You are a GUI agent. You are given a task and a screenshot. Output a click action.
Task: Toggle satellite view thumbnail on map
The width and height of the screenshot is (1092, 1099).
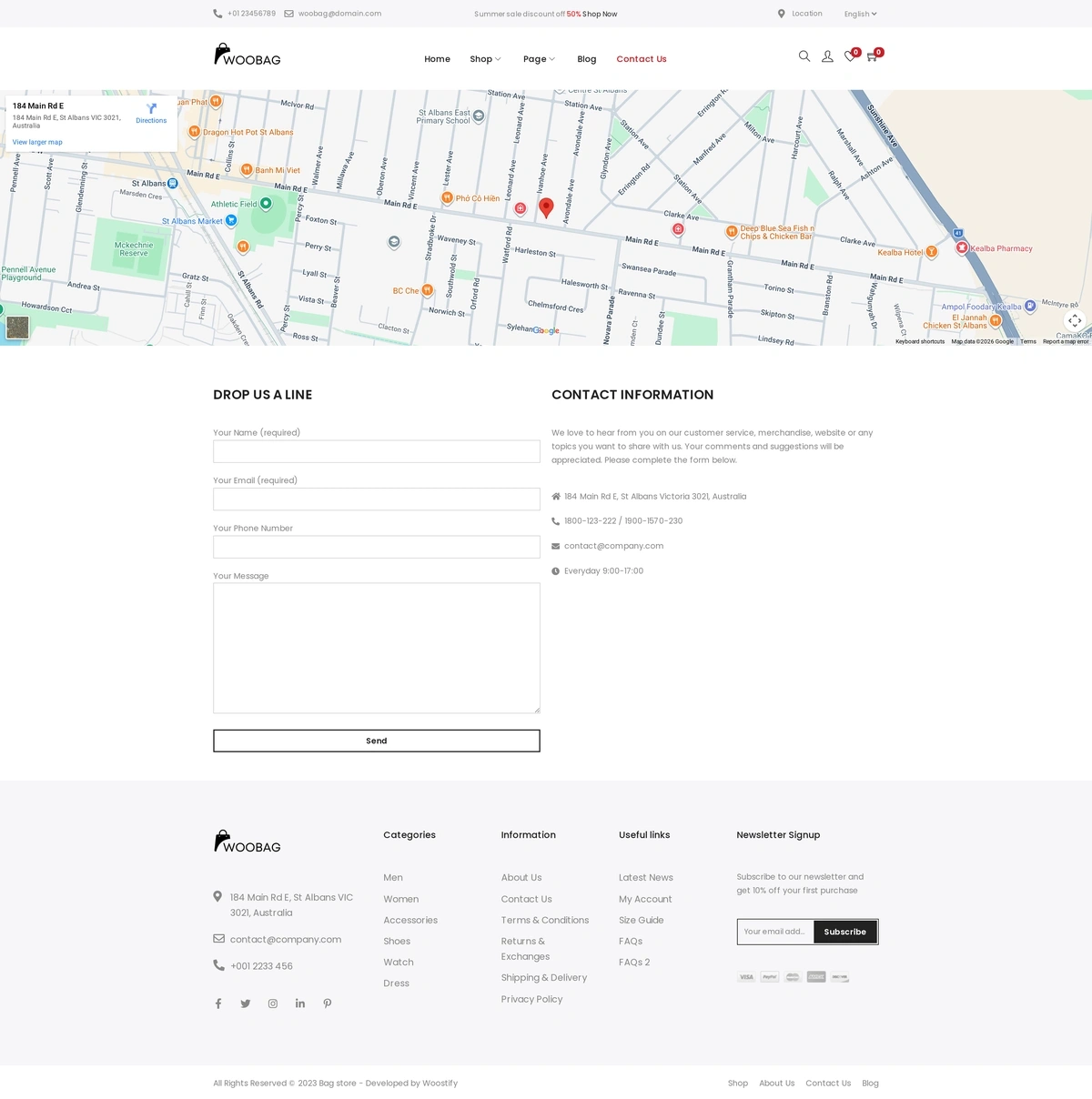(x=17, y=328)
